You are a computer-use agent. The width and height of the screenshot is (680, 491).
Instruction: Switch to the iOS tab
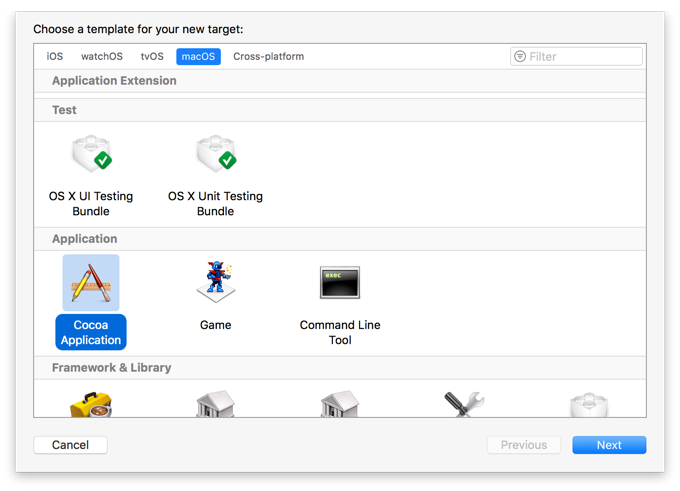click(55, 56)
